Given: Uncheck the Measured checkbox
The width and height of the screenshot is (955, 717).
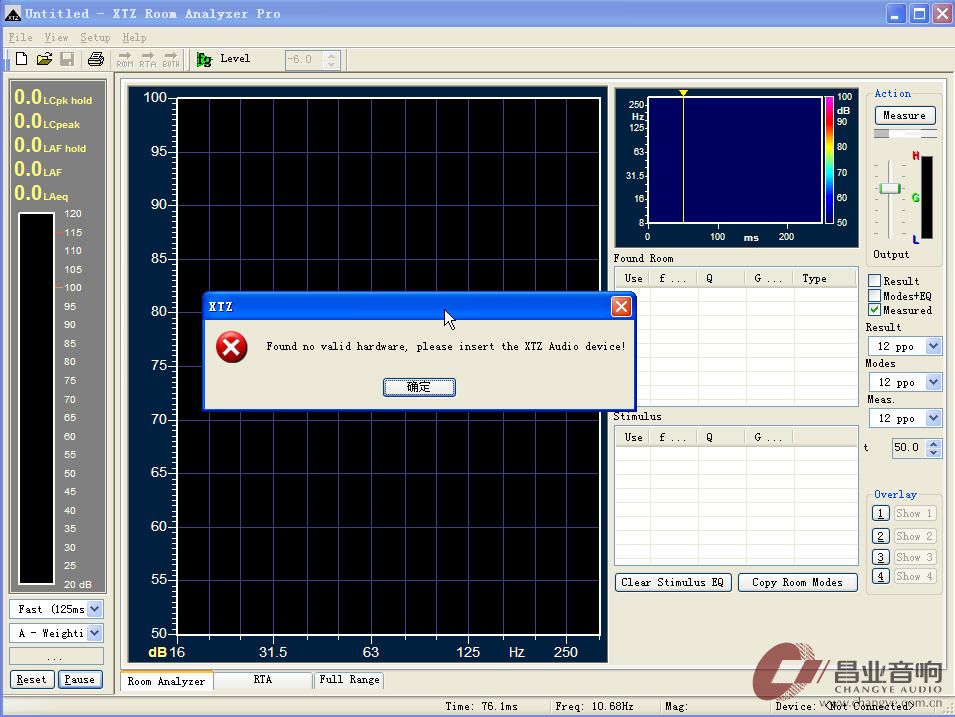Looking at the screenshot, I should click(875, 309).
